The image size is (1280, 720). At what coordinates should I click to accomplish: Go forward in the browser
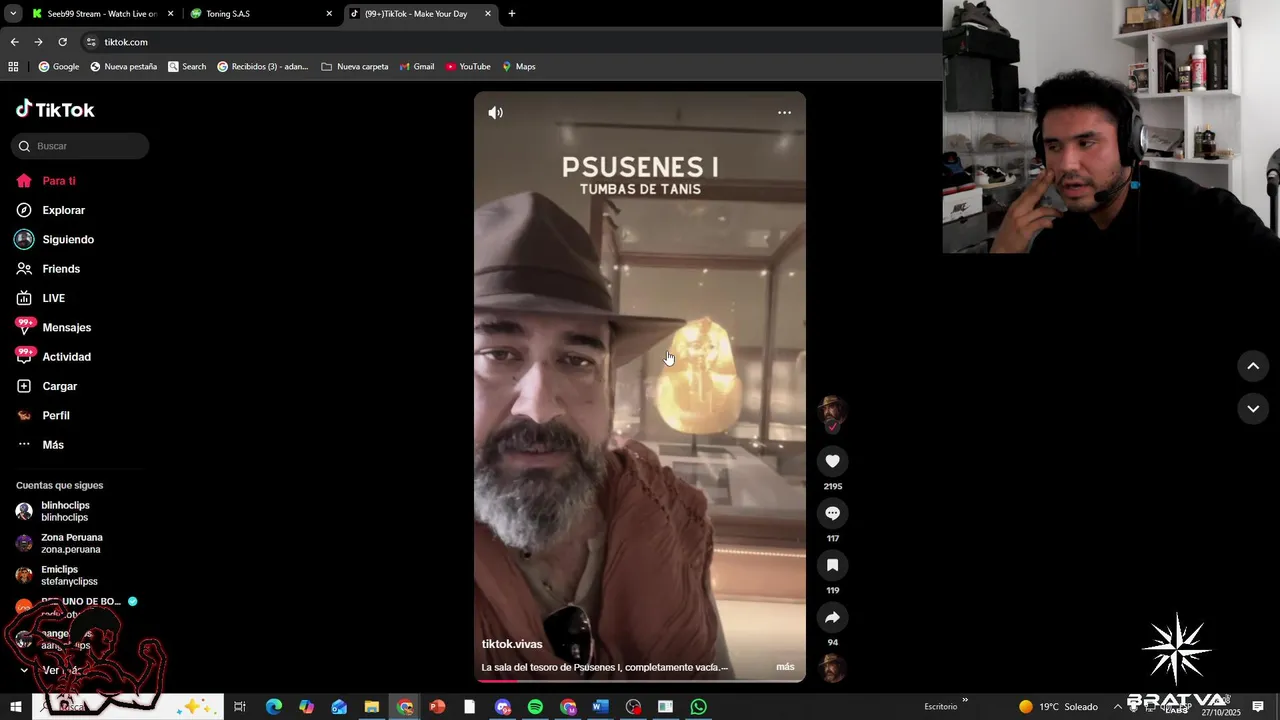pyautogui.click(x=38, y=42)
